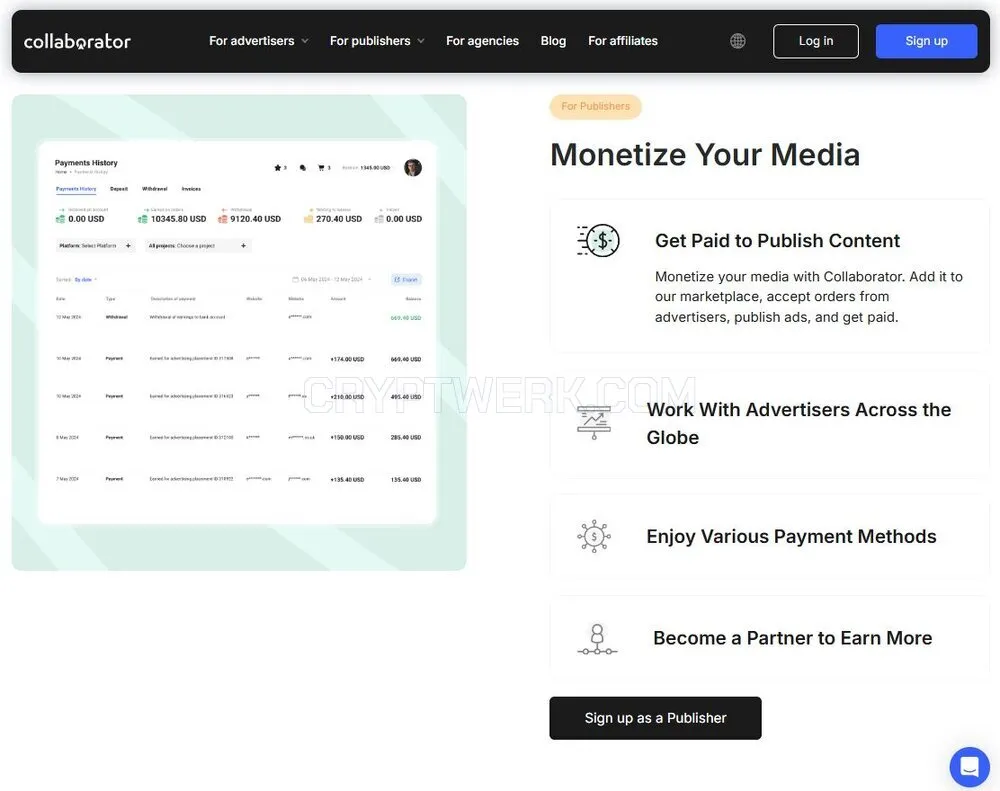Screen dimensions: 1000x791
Task: Click the star favorites icon in dashboard header
Action: pos(277,168)
